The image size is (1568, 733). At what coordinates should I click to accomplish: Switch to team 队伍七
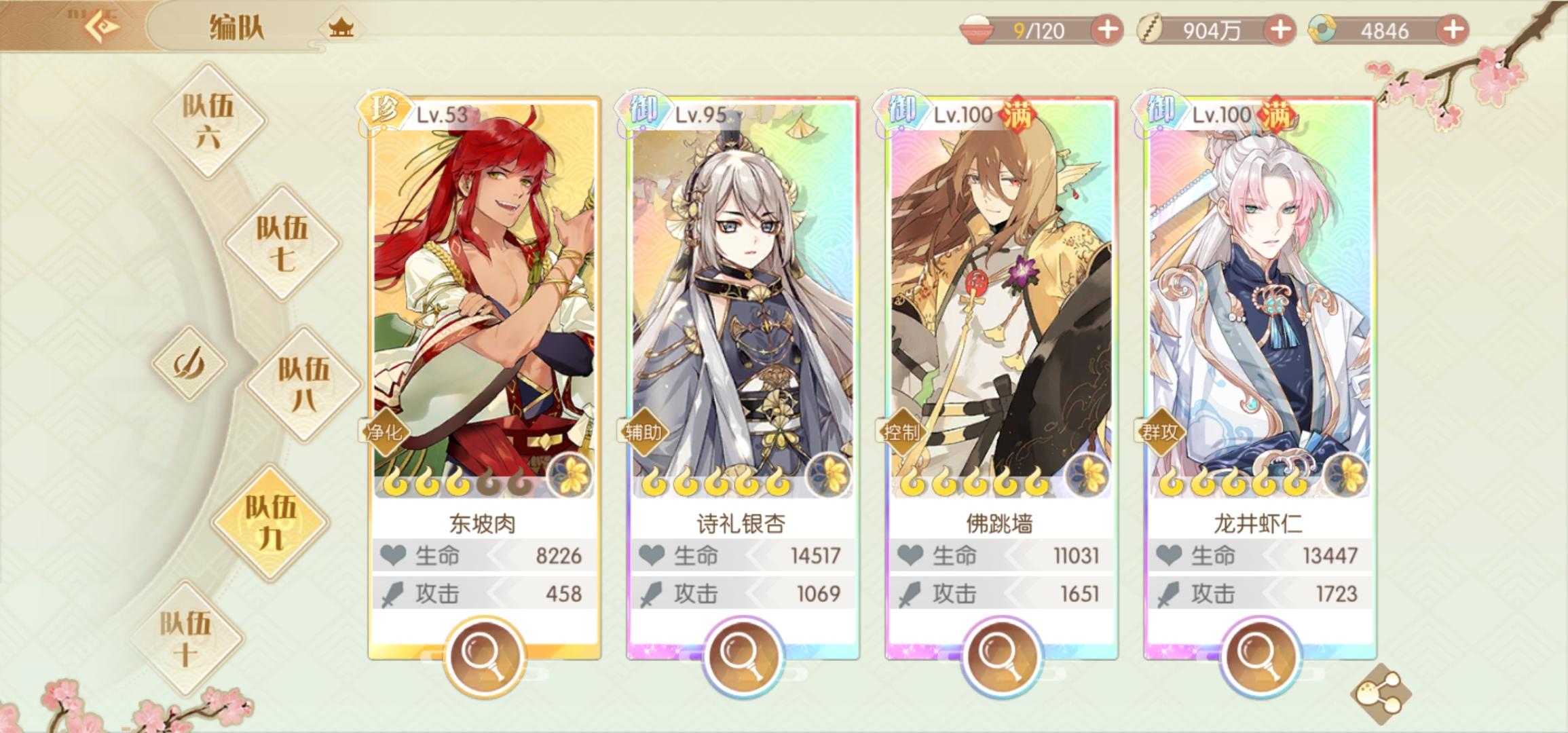(282, 243)
